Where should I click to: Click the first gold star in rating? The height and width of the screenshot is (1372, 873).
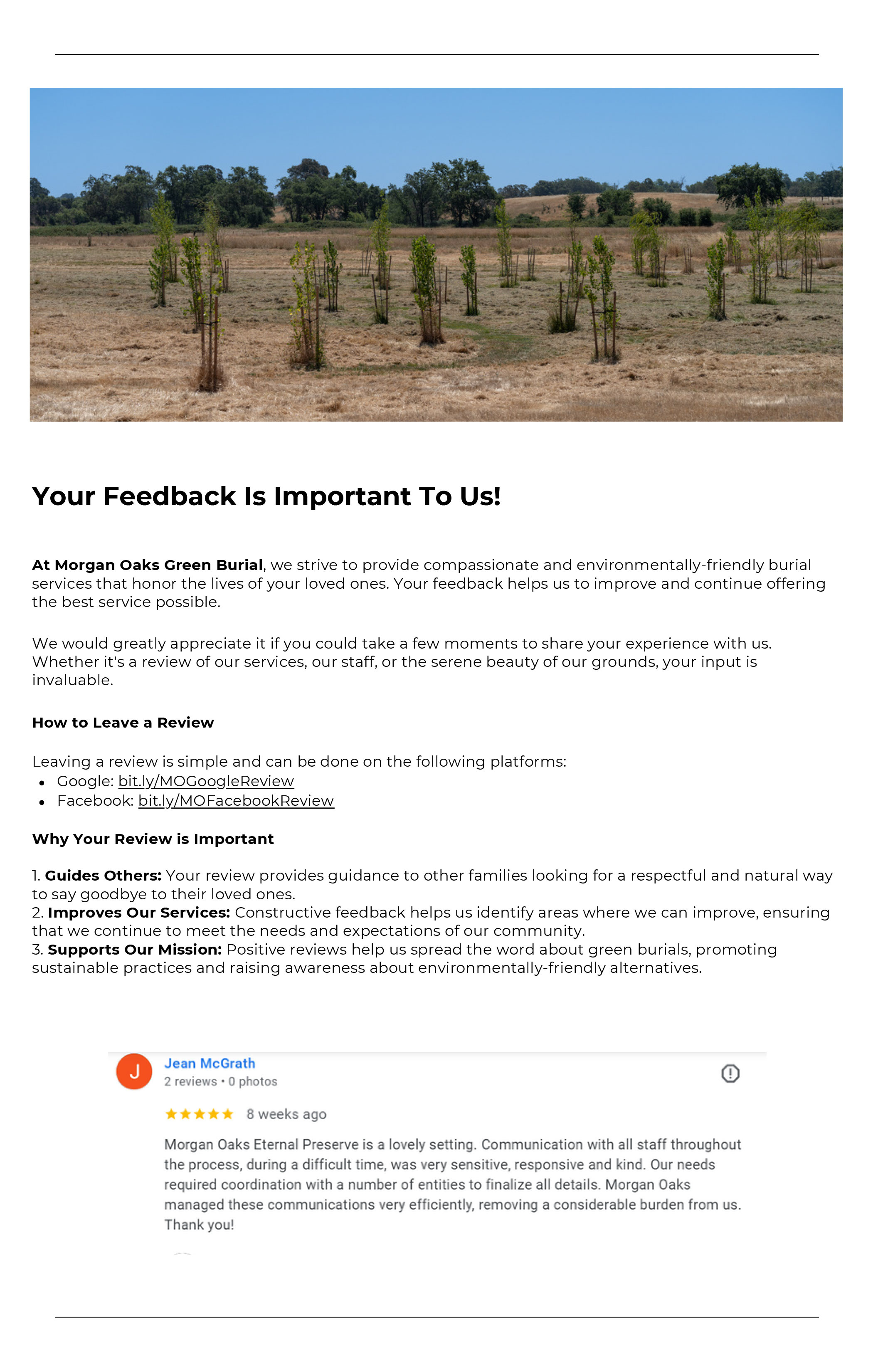click(171, 1114)
